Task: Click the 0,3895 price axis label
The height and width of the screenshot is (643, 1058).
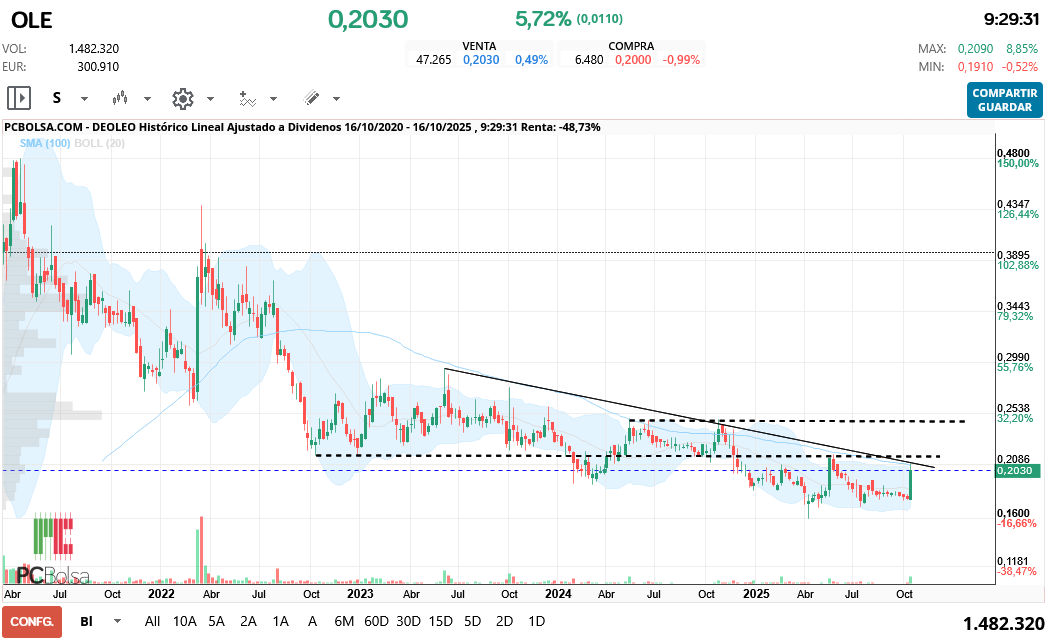Action: (x=1013, y=255)
